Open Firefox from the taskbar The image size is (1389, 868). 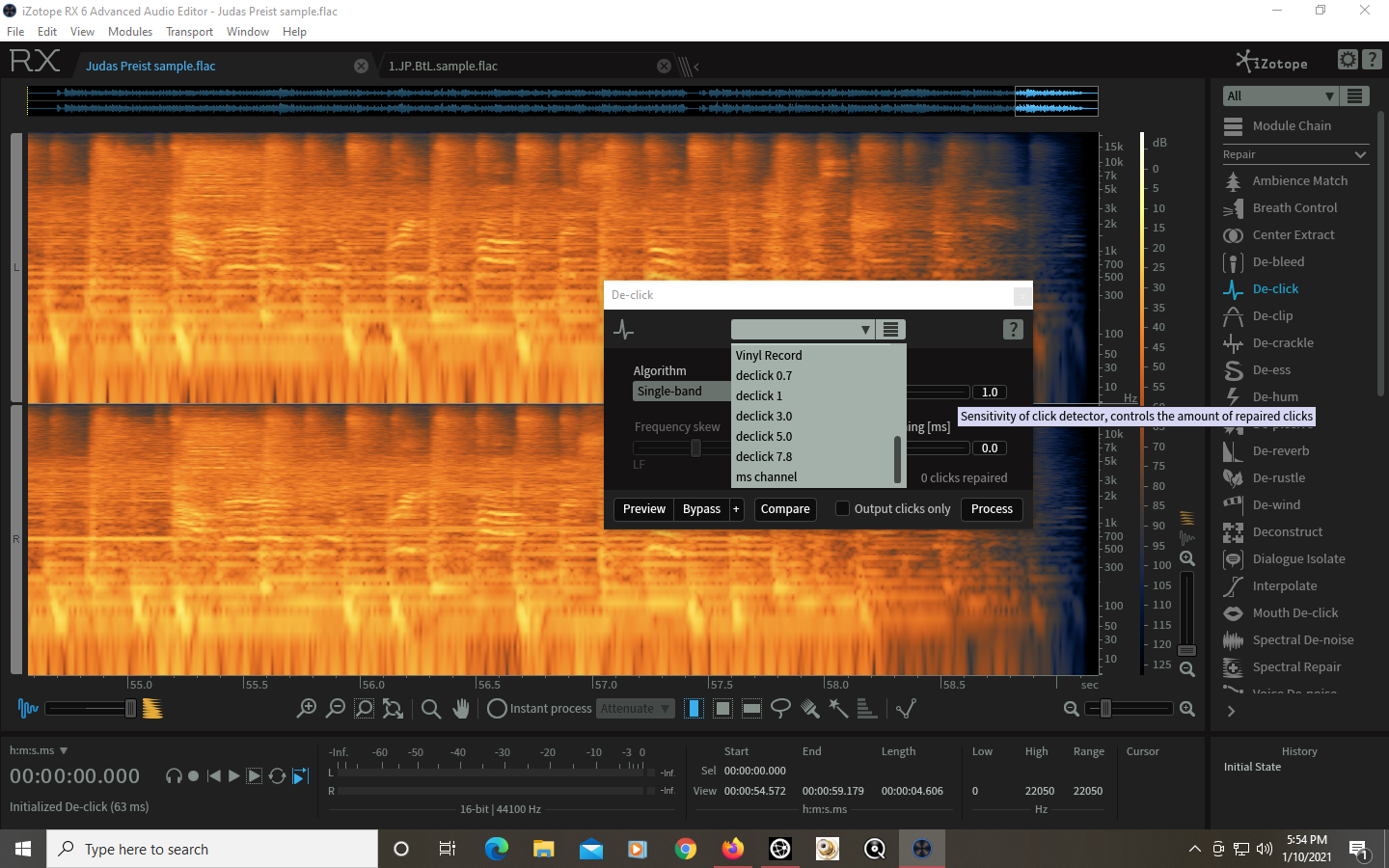pos(733,849)
